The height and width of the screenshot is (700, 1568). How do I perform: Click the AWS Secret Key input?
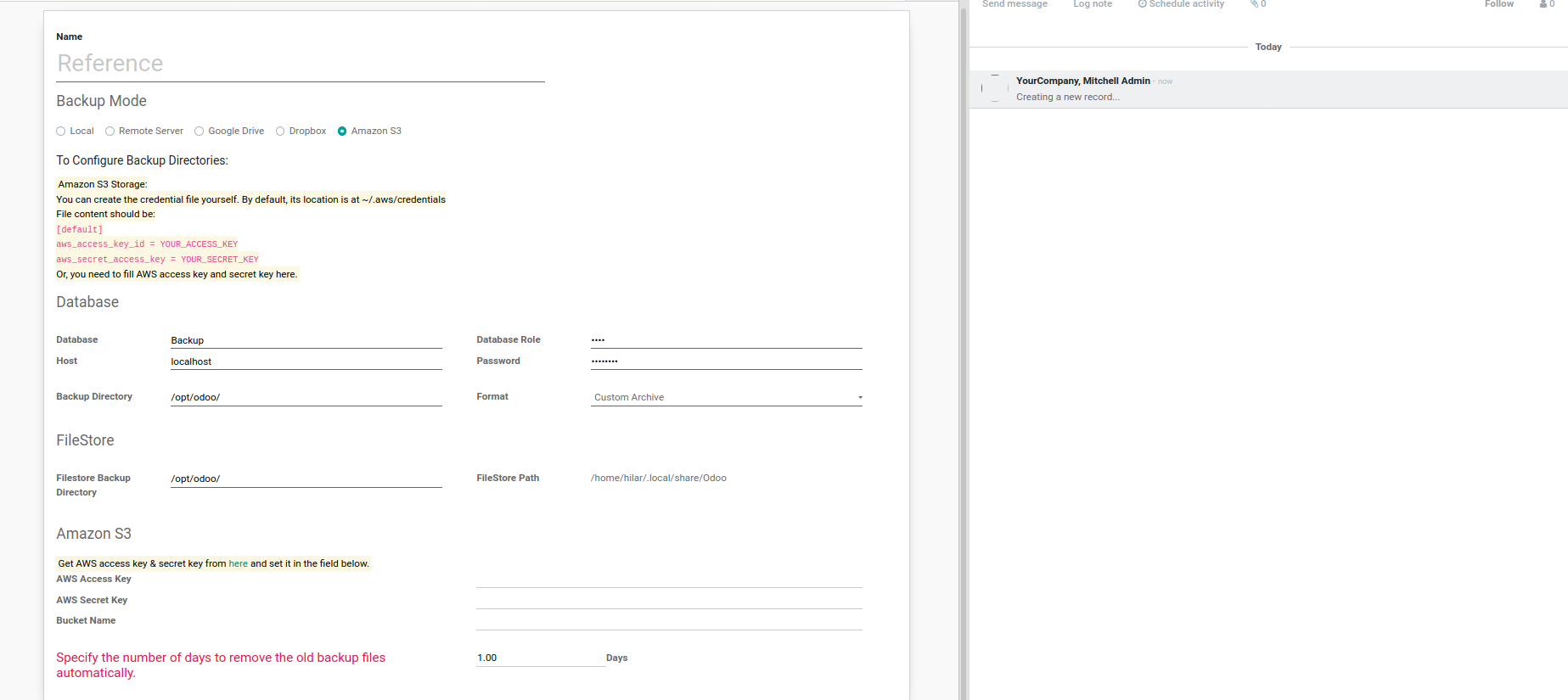pyautogui.click(x=669, y=601)
